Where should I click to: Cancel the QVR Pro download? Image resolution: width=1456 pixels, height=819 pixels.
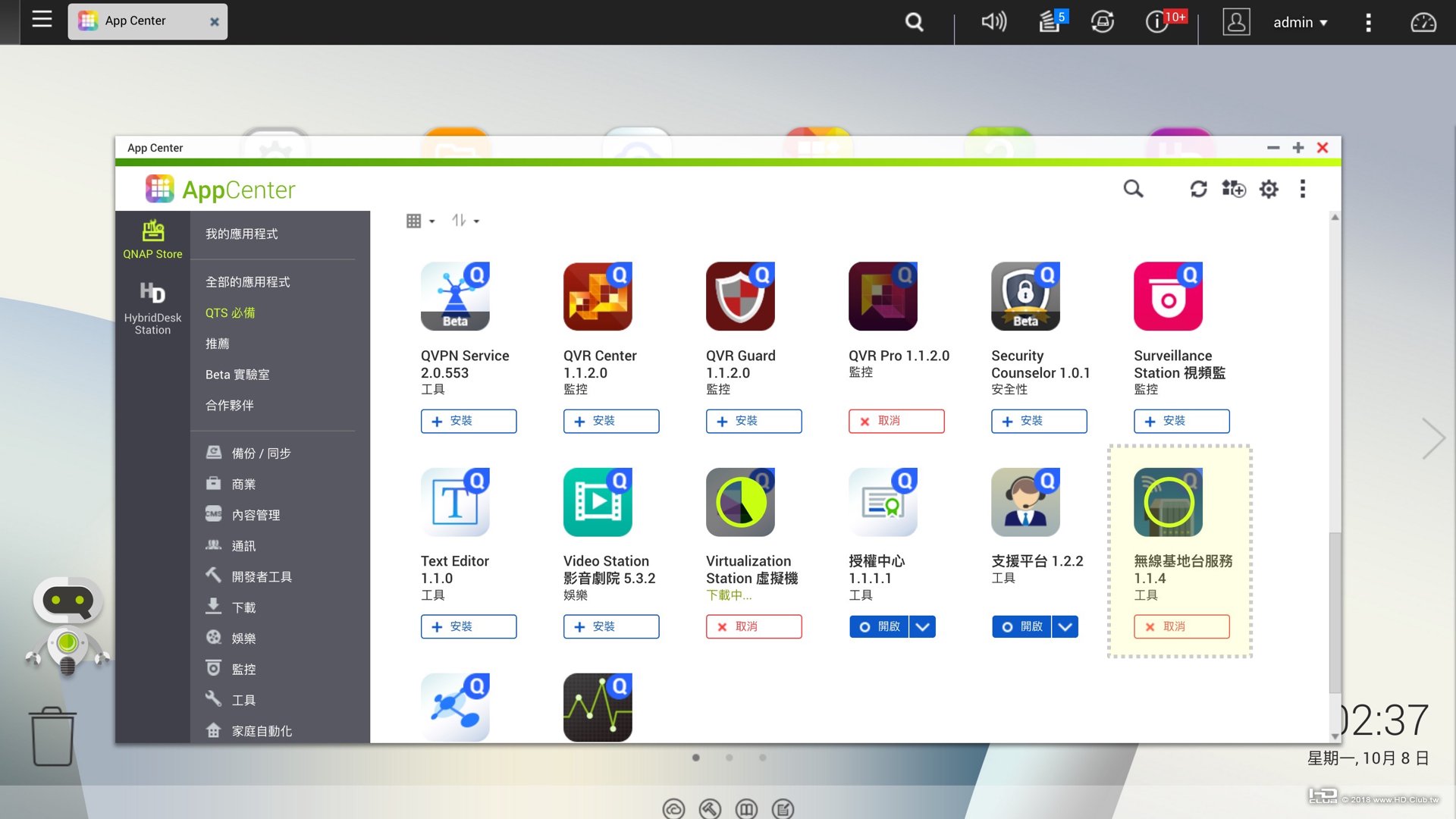pos(896,421)
